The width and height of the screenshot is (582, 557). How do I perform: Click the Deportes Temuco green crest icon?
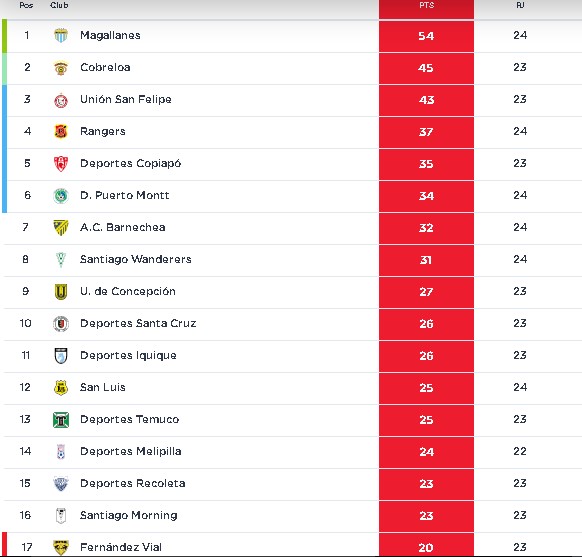pyautogui.click(x=61, y=420)
